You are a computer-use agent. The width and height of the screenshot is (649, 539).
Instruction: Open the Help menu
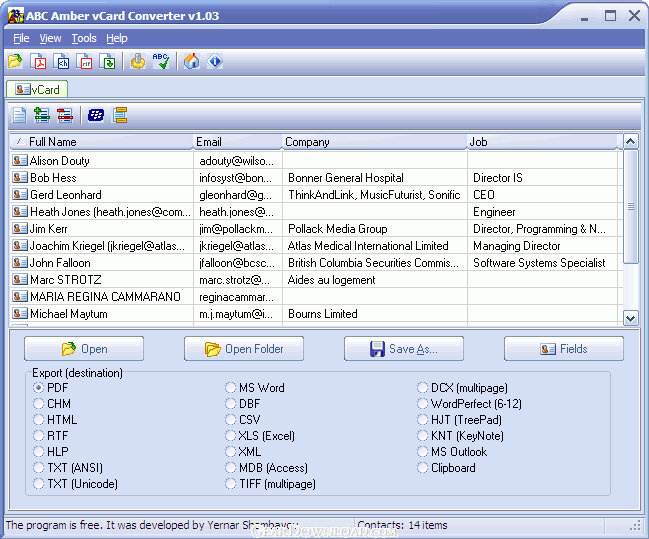click(x=117, y=38)
